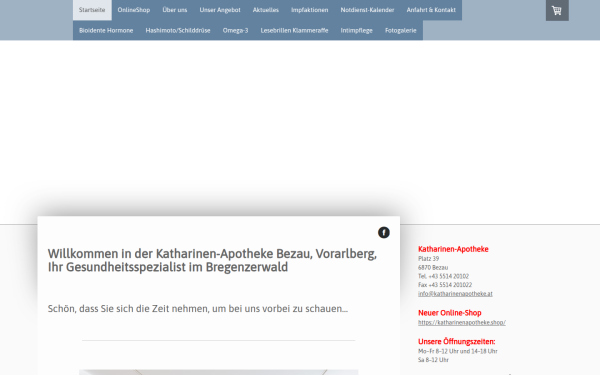
Task: Select Intimpflege in the navigation
Action: point(356,30)
